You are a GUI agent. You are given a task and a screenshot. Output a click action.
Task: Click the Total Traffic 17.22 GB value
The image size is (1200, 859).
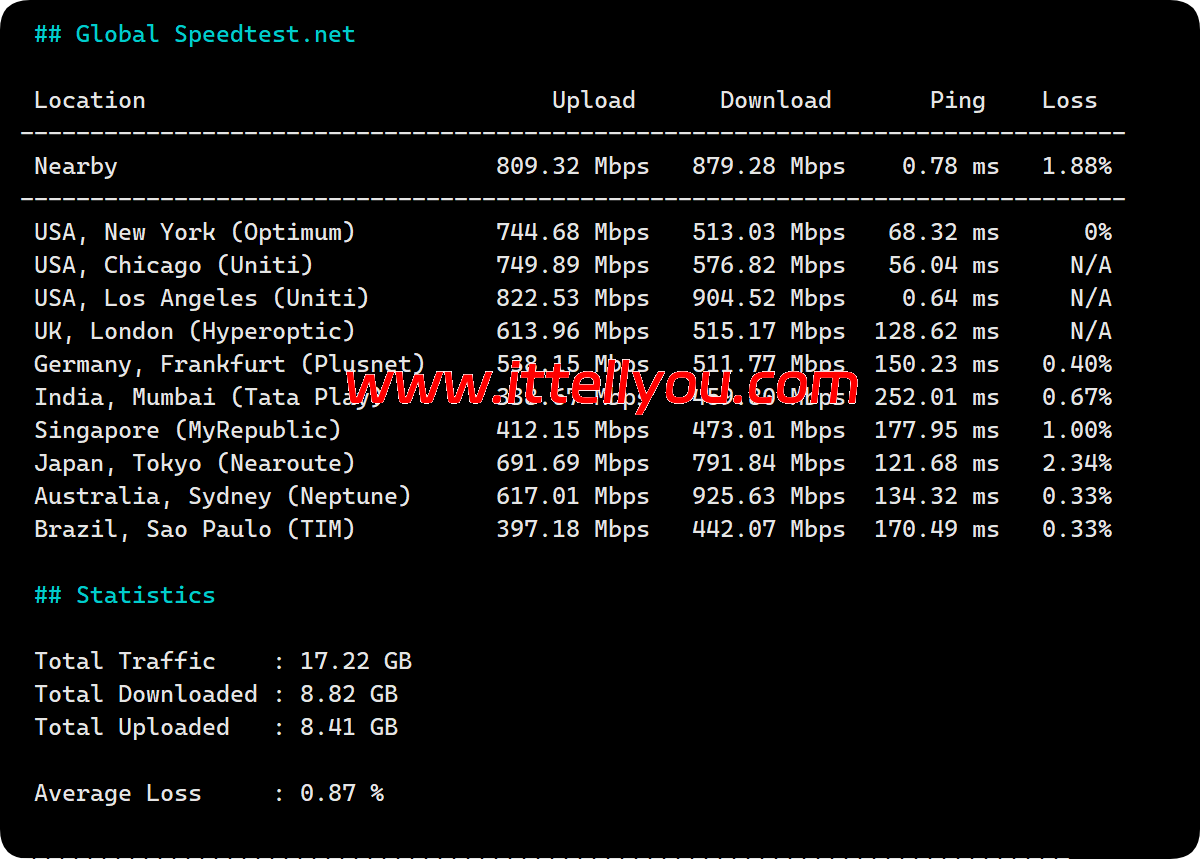[x=356, y=661]
